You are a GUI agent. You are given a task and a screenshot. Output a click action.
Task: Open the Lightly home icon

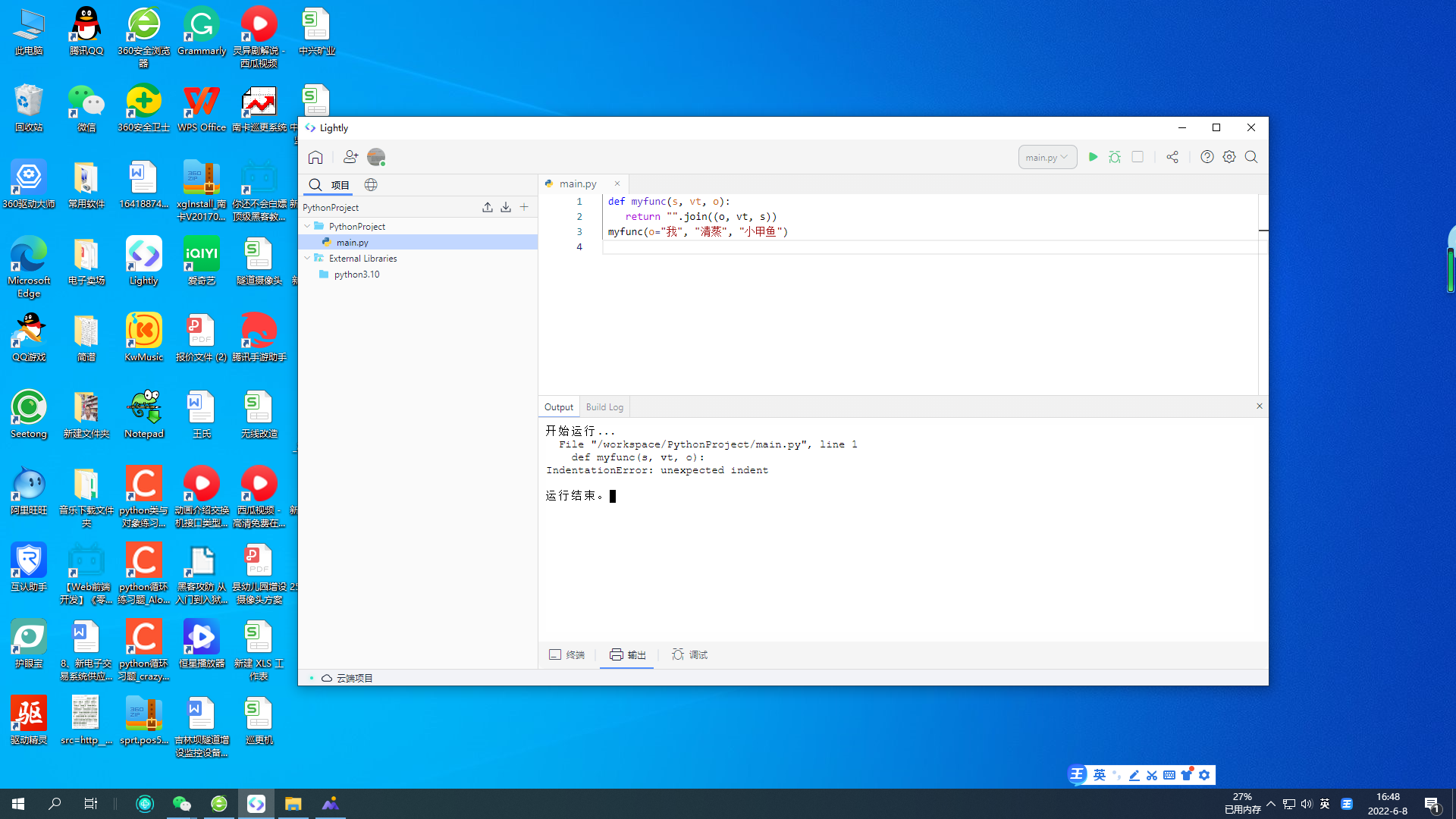(x=315, y=157)
